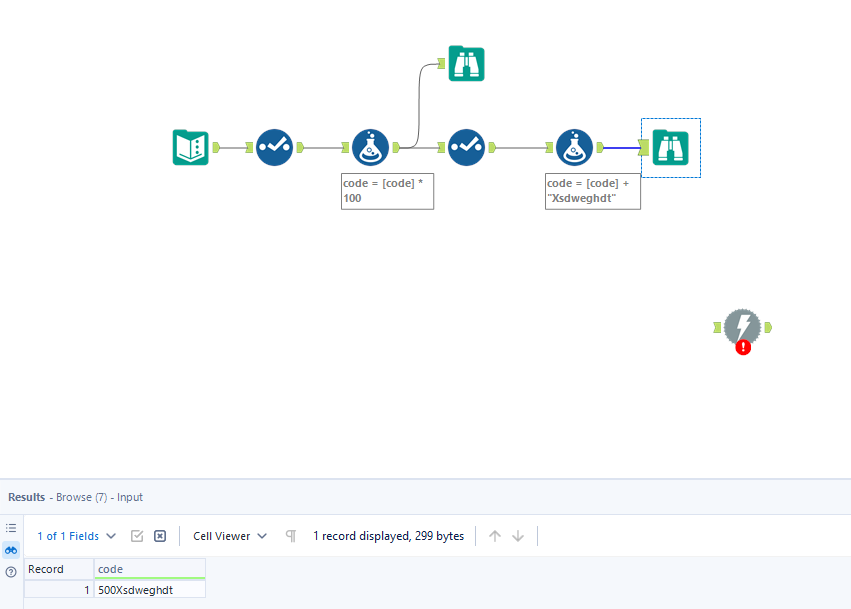
Task: Select the data view tab with binoculars
Action: (11, 550)
